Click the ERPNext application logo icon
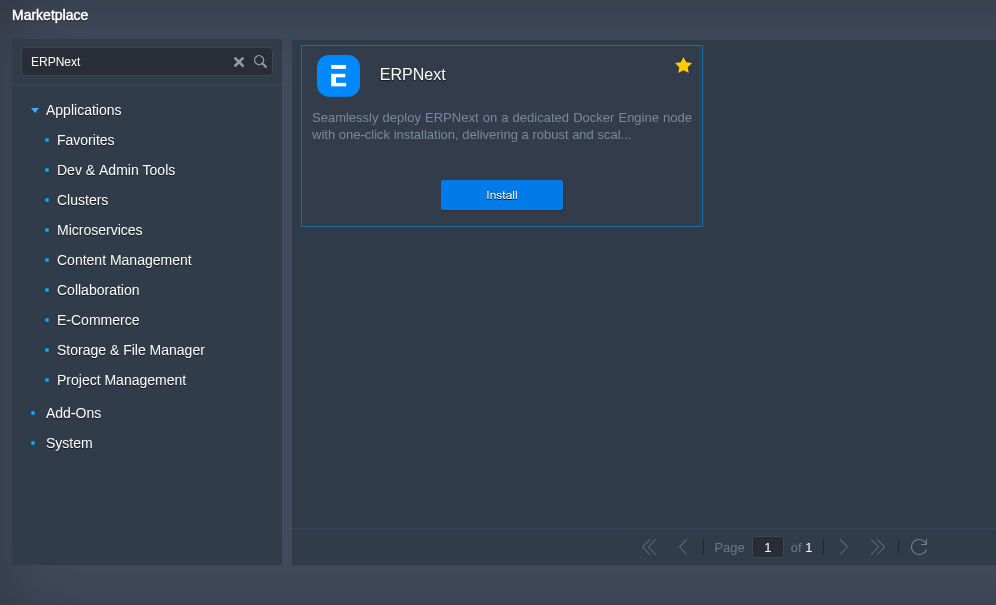Image resolution: width=996 pixels, height=605 pixels. (338, 76)
